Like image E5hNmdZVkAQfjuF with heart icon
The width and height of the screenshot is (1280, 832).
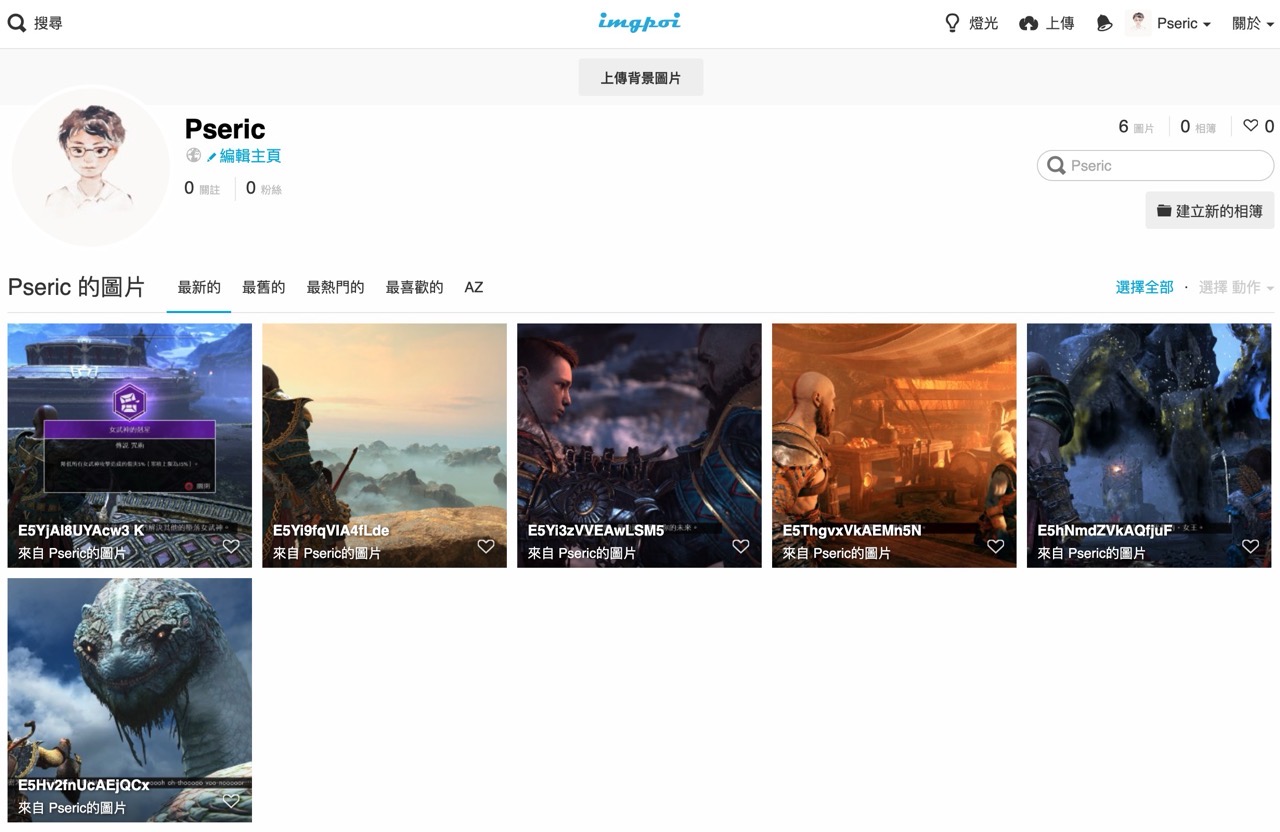(x=1250, y=546)
